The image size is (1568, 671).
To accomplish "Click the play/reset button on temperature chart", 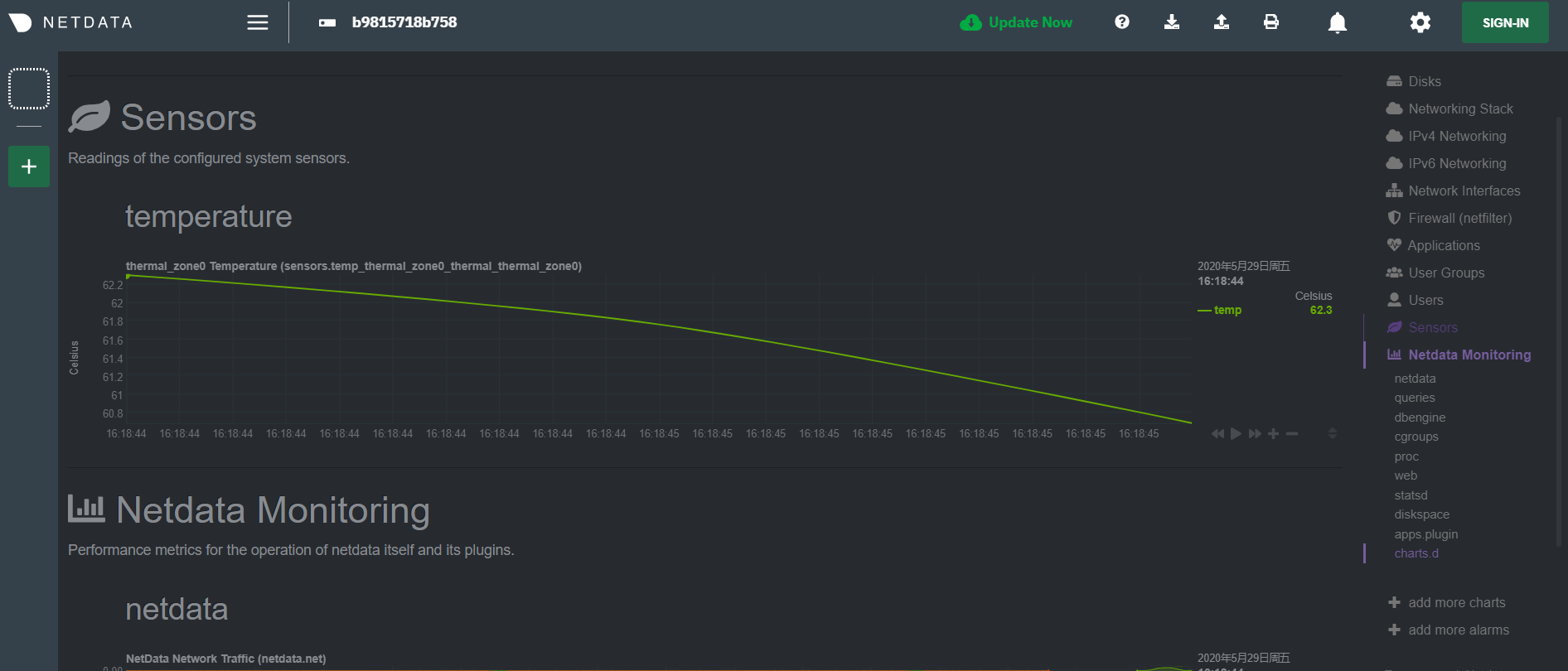I will pos(1236,434).
